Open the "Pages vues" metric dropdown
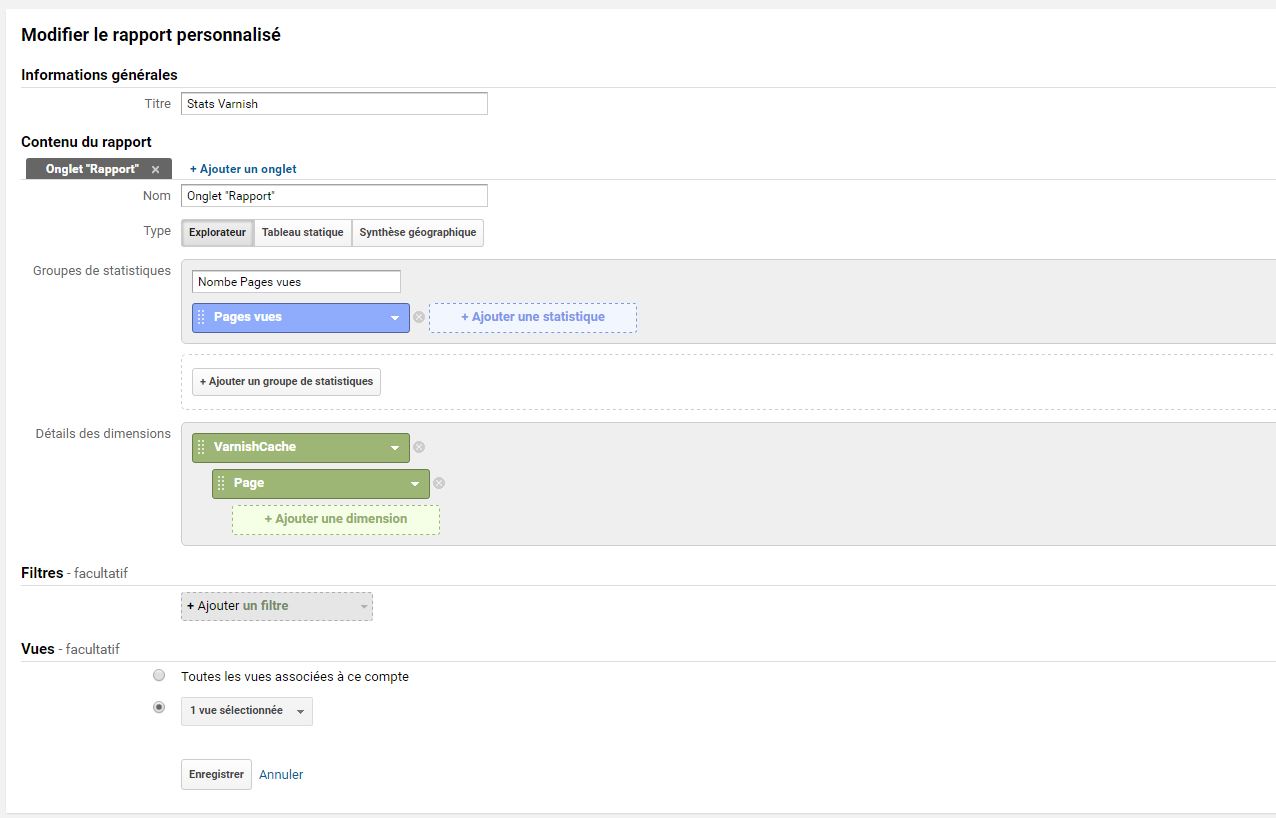 coord(395,317)
